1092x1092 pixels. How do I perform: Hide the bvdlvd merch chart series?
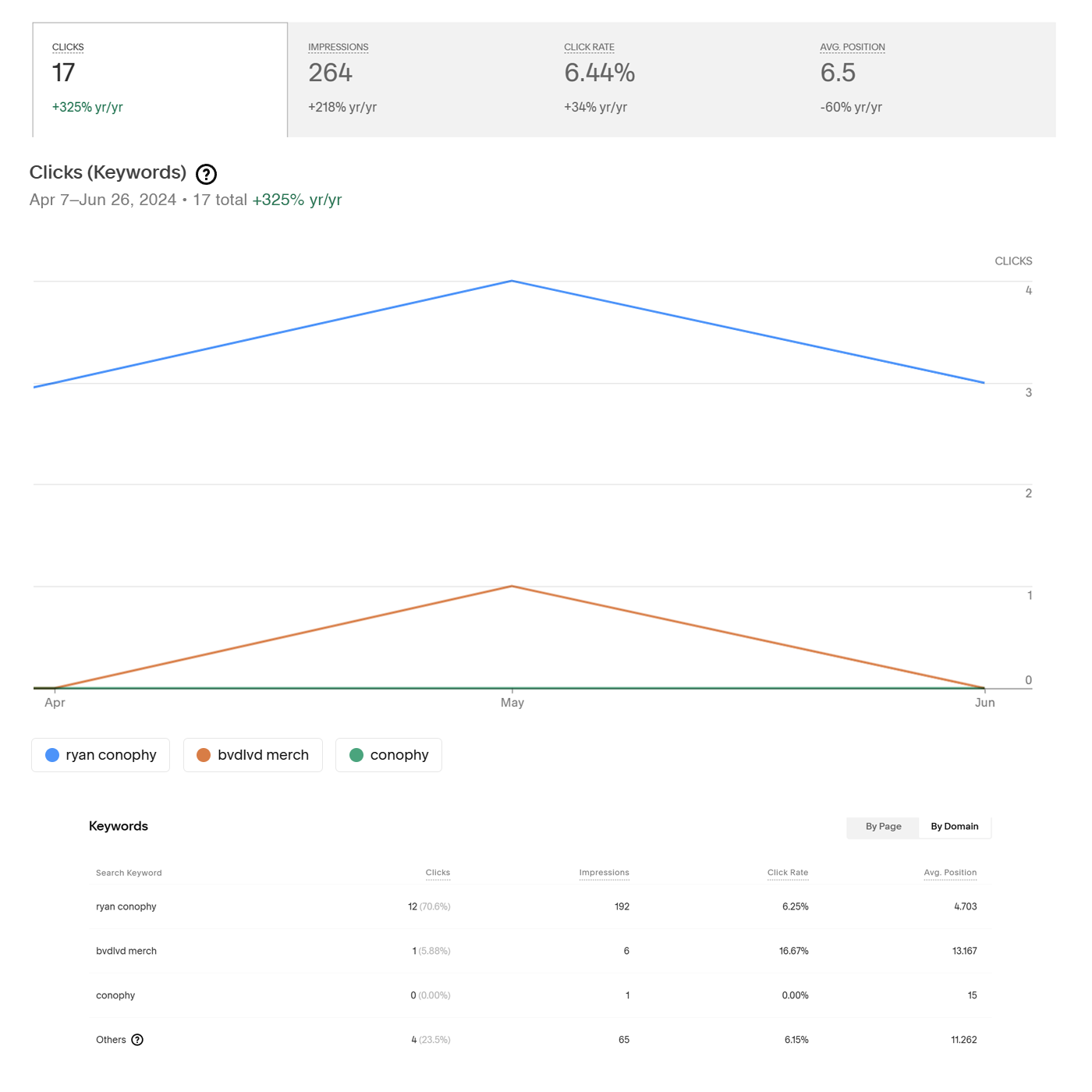coord(252,754)
